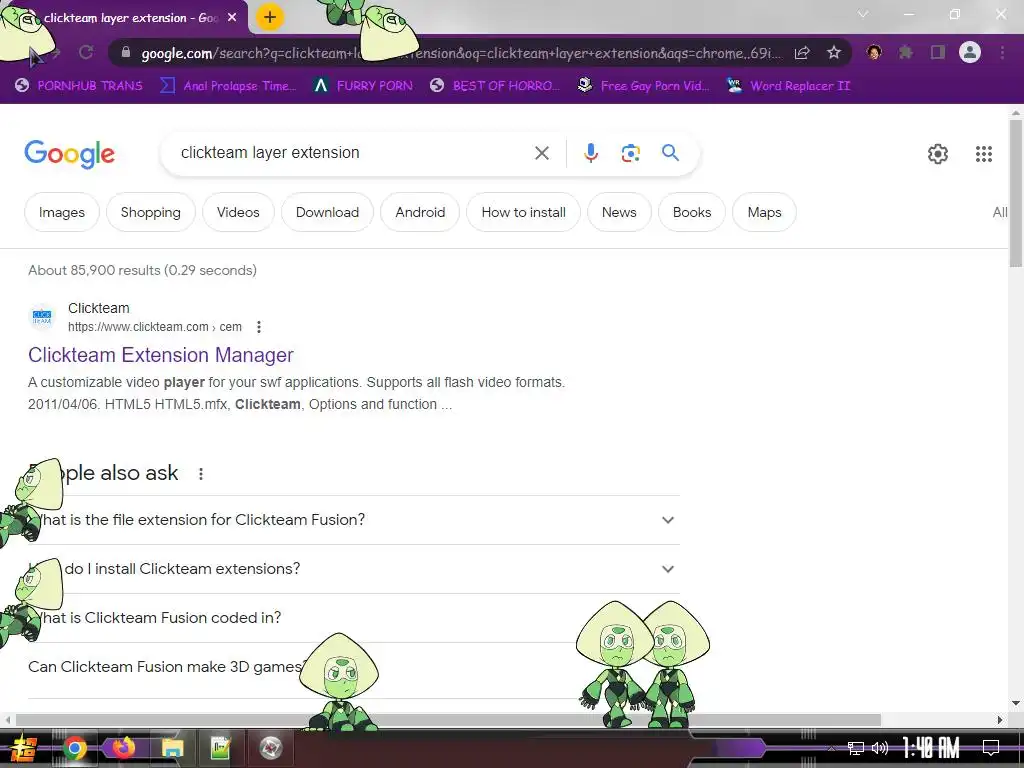Filter results by Books
The width and height of the screenshot is (1024, 768).
tap(692, 212)
